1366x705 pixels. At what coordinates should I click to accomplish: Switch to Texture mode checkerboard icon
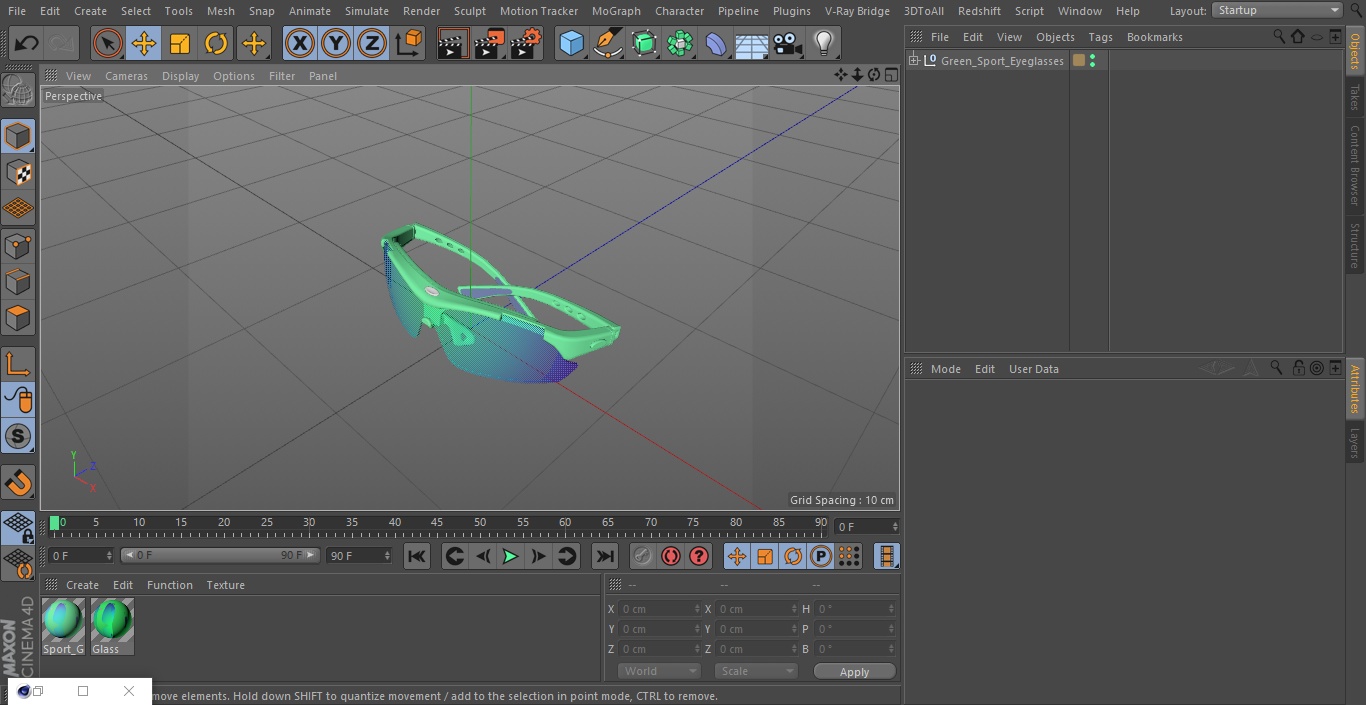18,173
